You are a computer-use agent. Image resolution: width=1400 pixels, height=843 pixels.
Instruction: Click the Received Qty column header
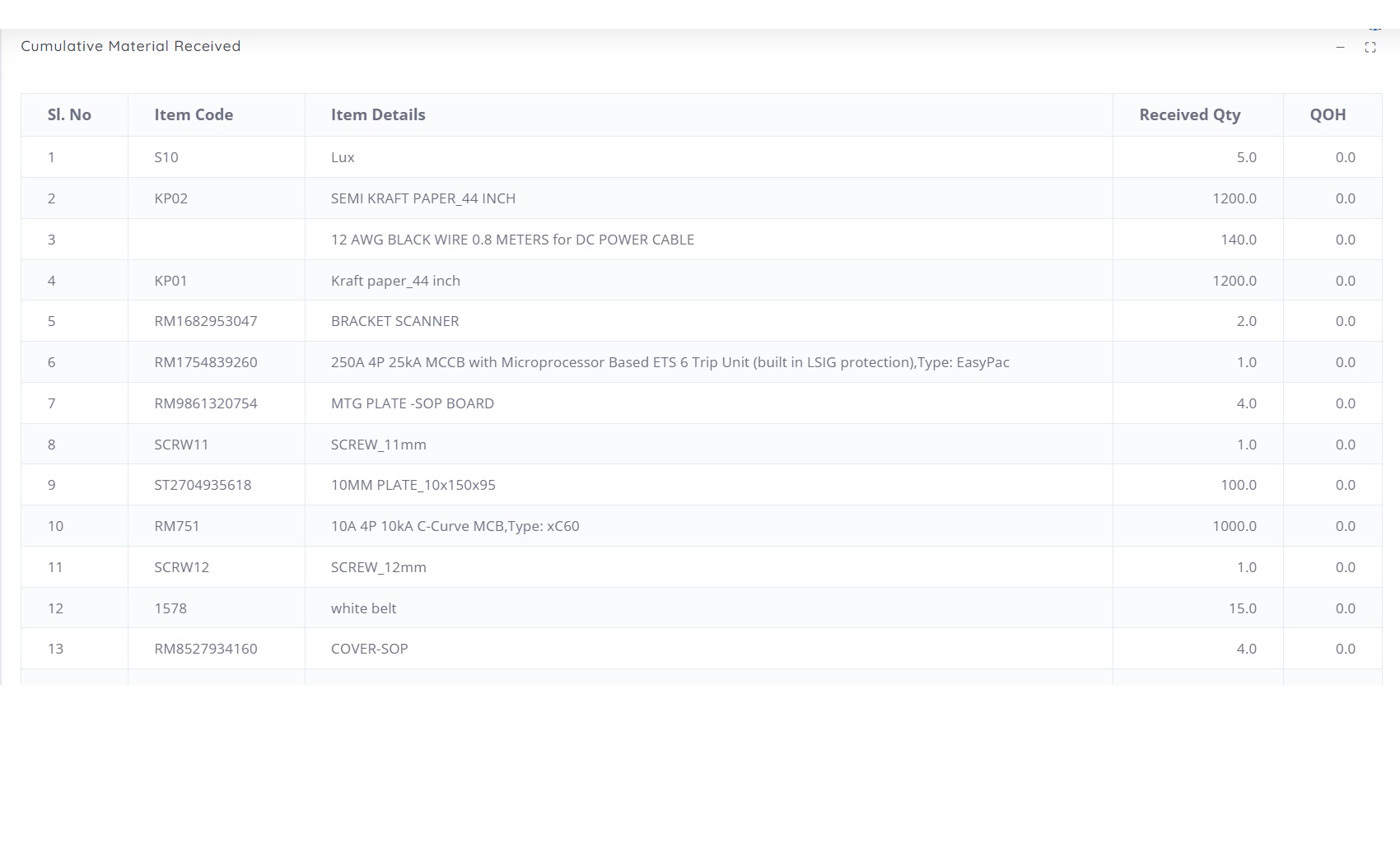click(1189, 115)
